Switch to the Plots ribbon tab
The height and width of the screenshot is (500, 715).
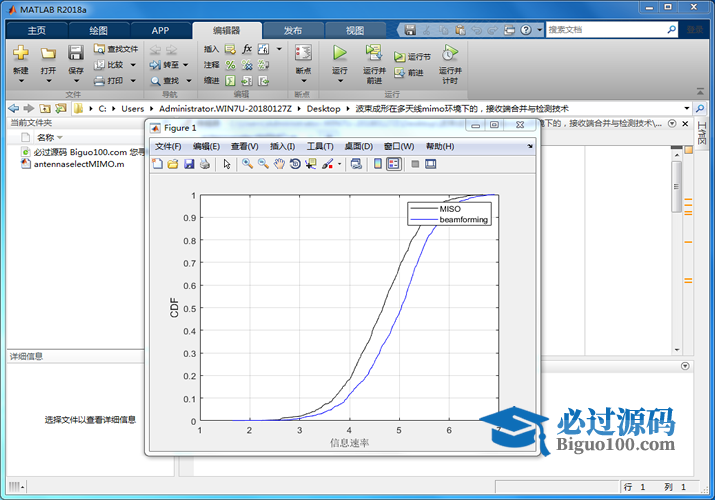(97, 30)
